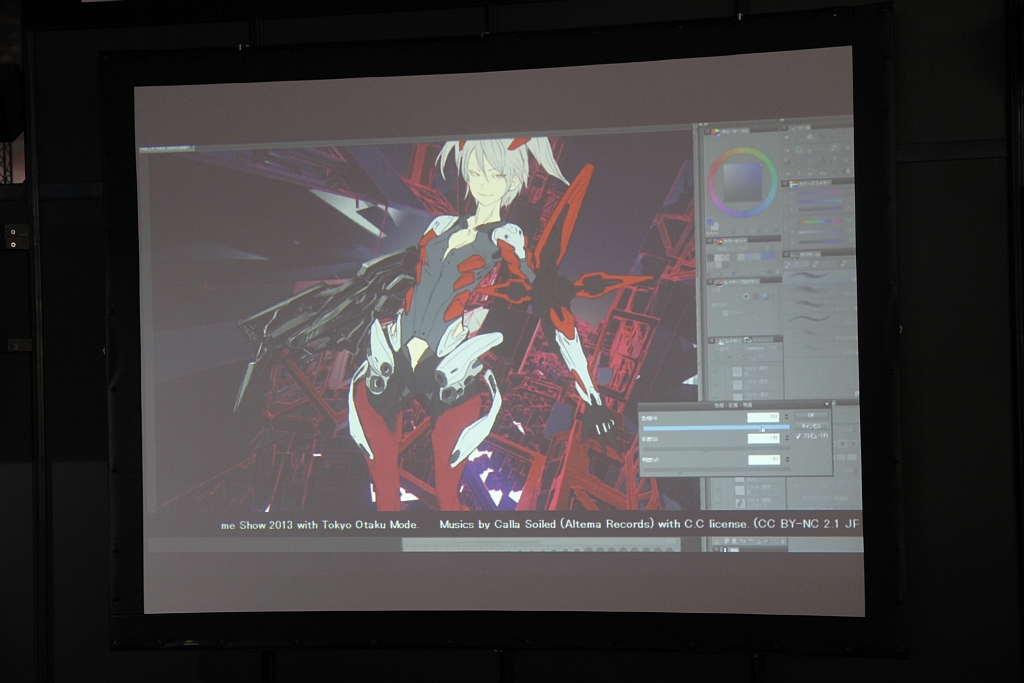The width and height of the screenshot is (1024, 683).
Task: Open the Color Slider panel tab
Action: click(812, 183)
